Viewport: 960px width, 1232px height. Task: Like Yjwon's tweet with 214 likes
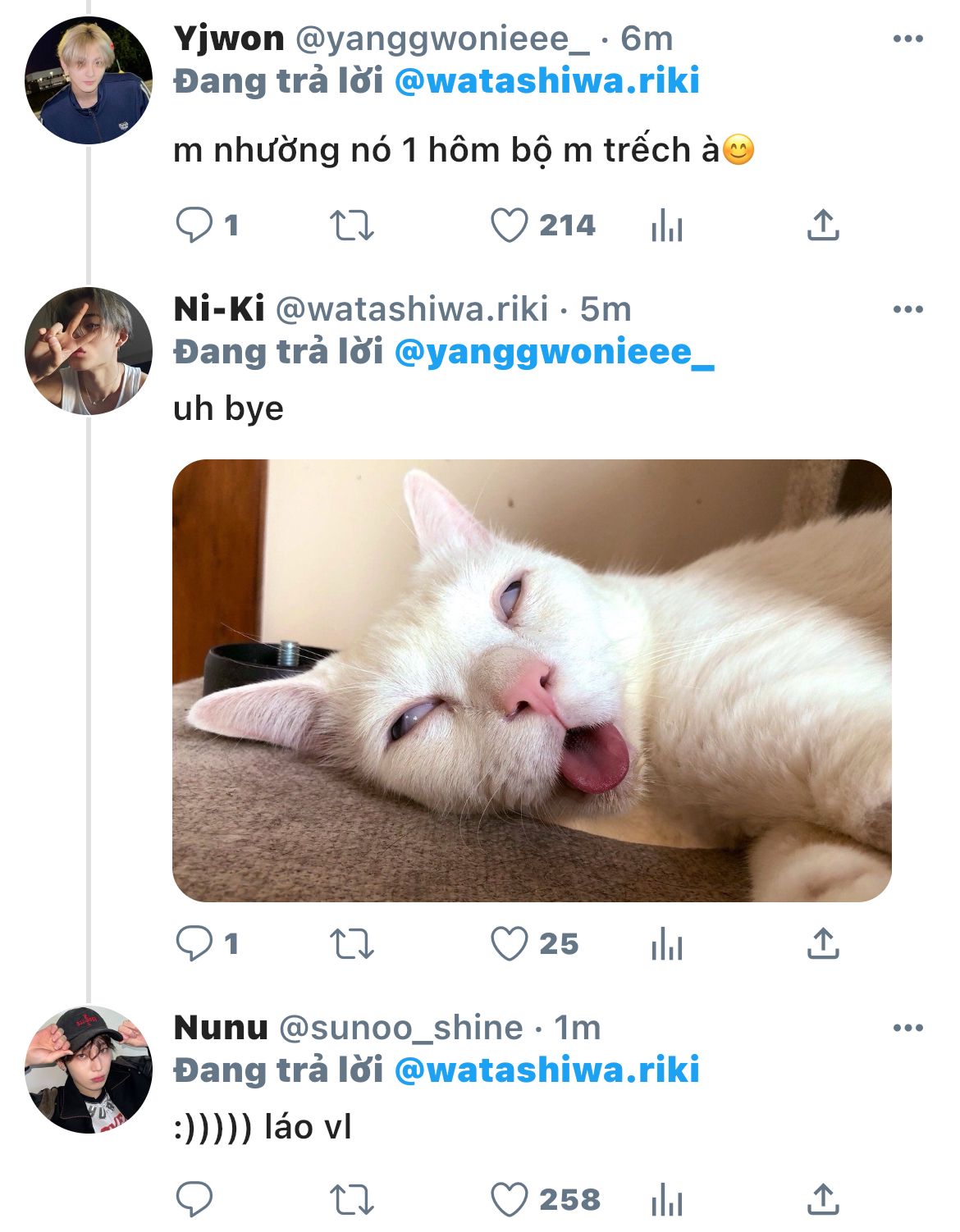point(509,225)
